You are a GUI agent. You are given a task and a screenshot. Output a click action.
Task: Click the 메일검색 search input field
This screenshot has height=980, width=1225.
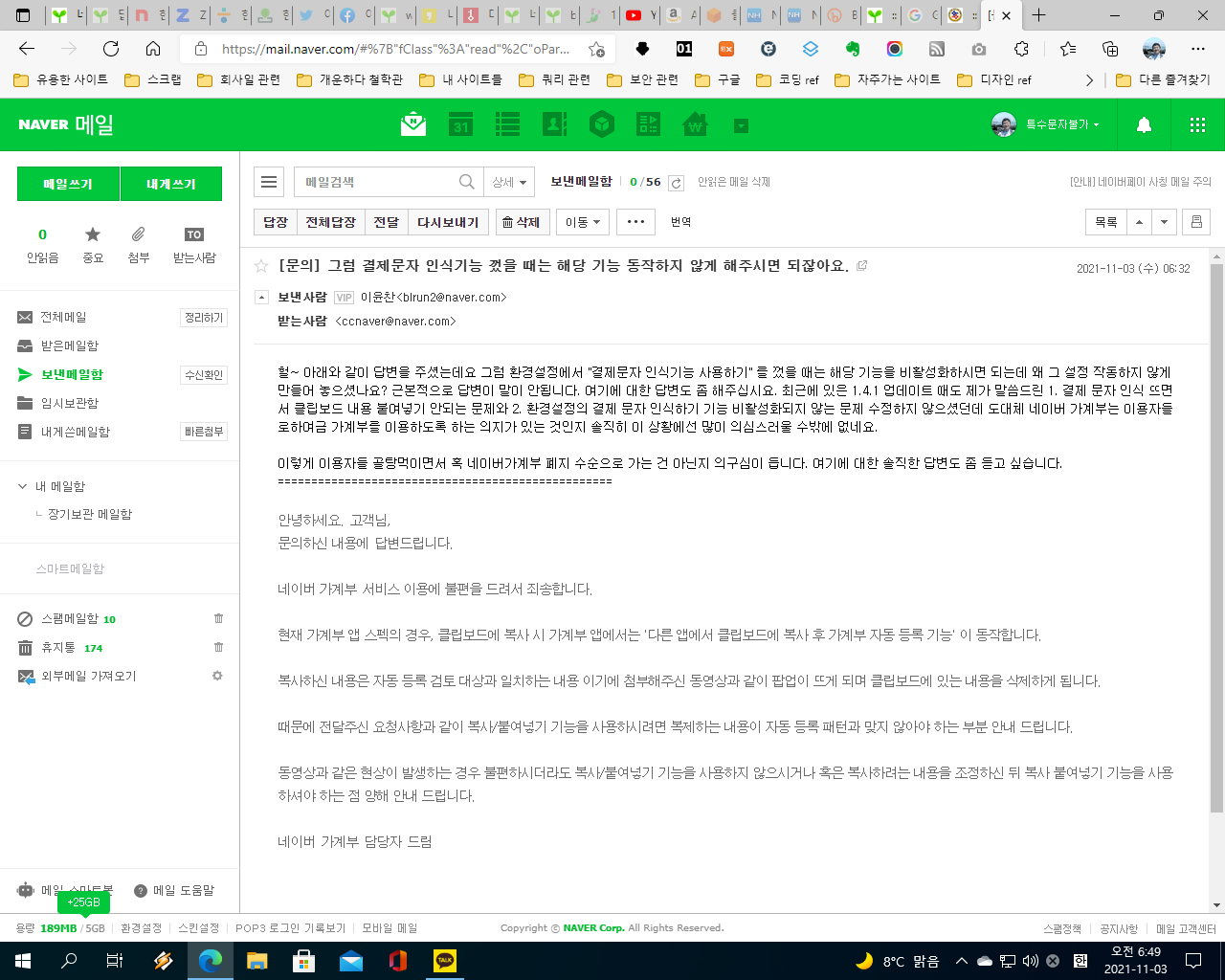click(376, 182)
